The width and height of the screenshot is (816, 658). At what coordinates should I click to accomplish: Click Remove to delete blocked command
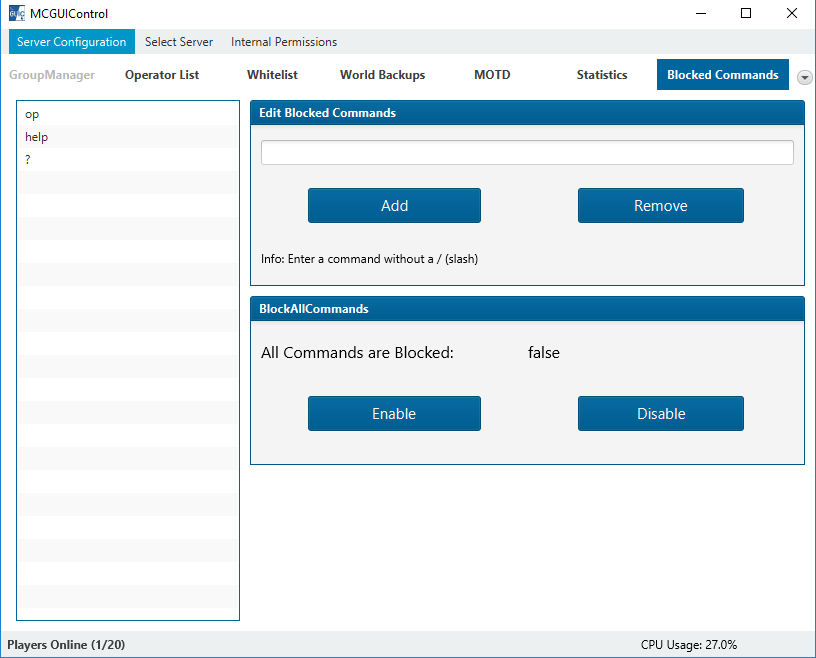click(660, 206)
